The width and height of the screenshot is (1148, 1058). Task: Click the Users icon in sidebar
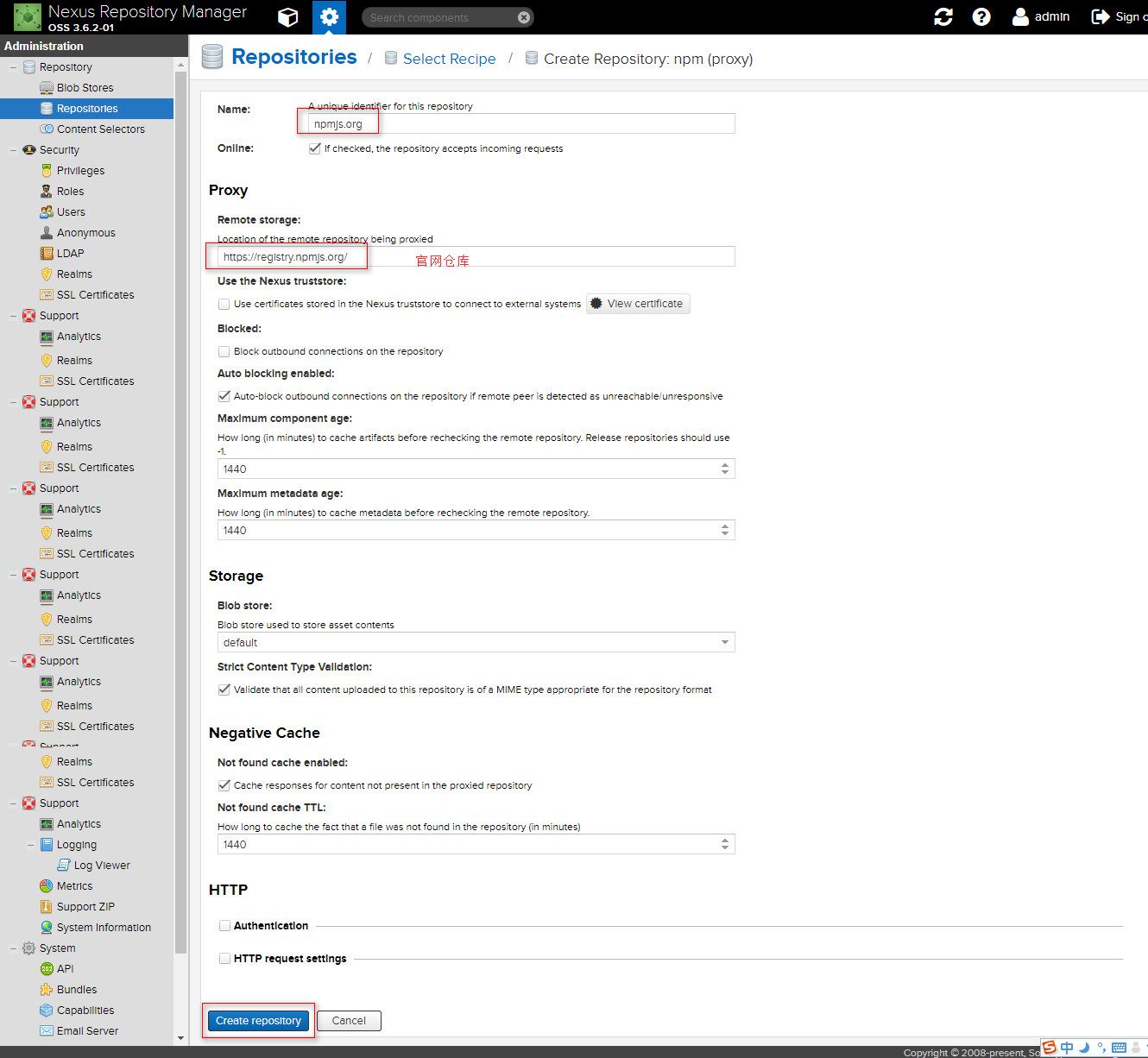pyautogui.click(x=47, y=212)
